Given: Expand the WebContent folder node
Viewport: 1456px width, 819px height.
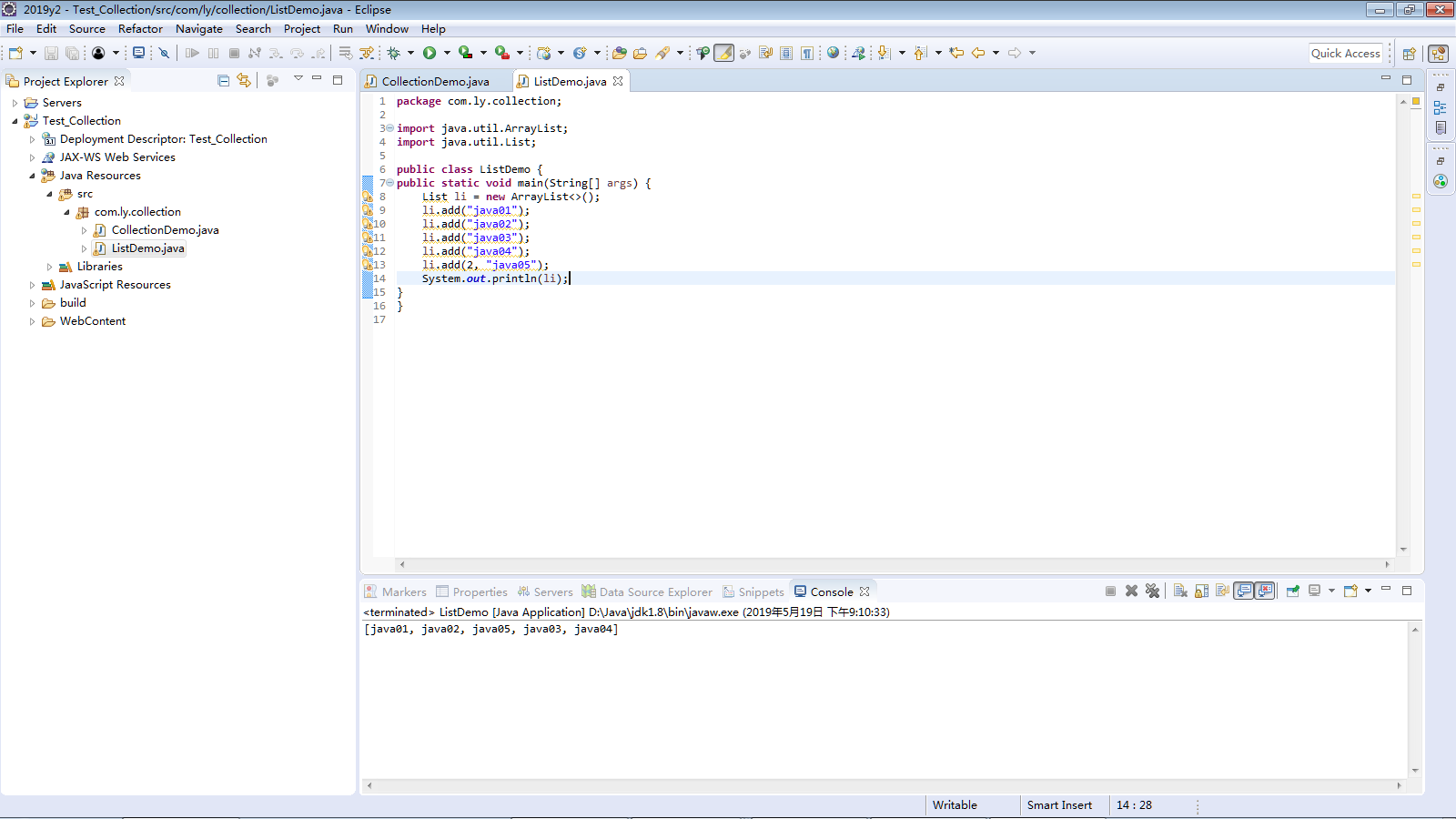Looking at the screenshot, I should click(32, 321).
